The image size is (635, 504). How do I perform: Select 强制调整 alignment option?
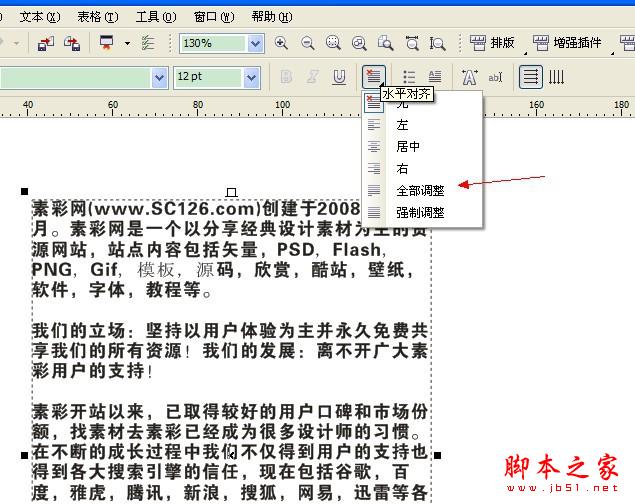pyautogui.click(x=420, y=212)
